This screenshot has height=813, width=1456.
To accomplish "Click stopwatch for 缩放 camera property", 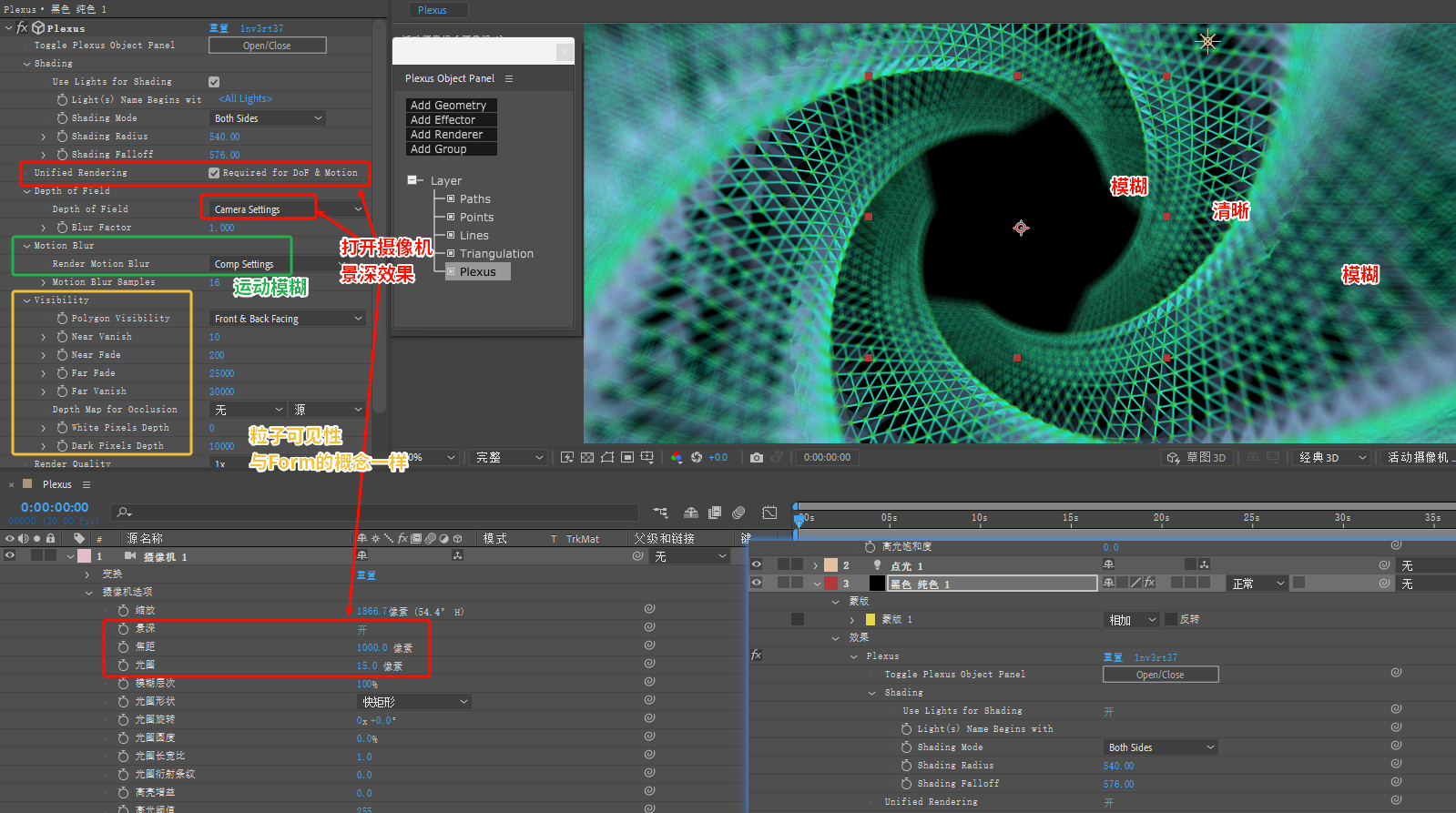I will pos(123,611).
